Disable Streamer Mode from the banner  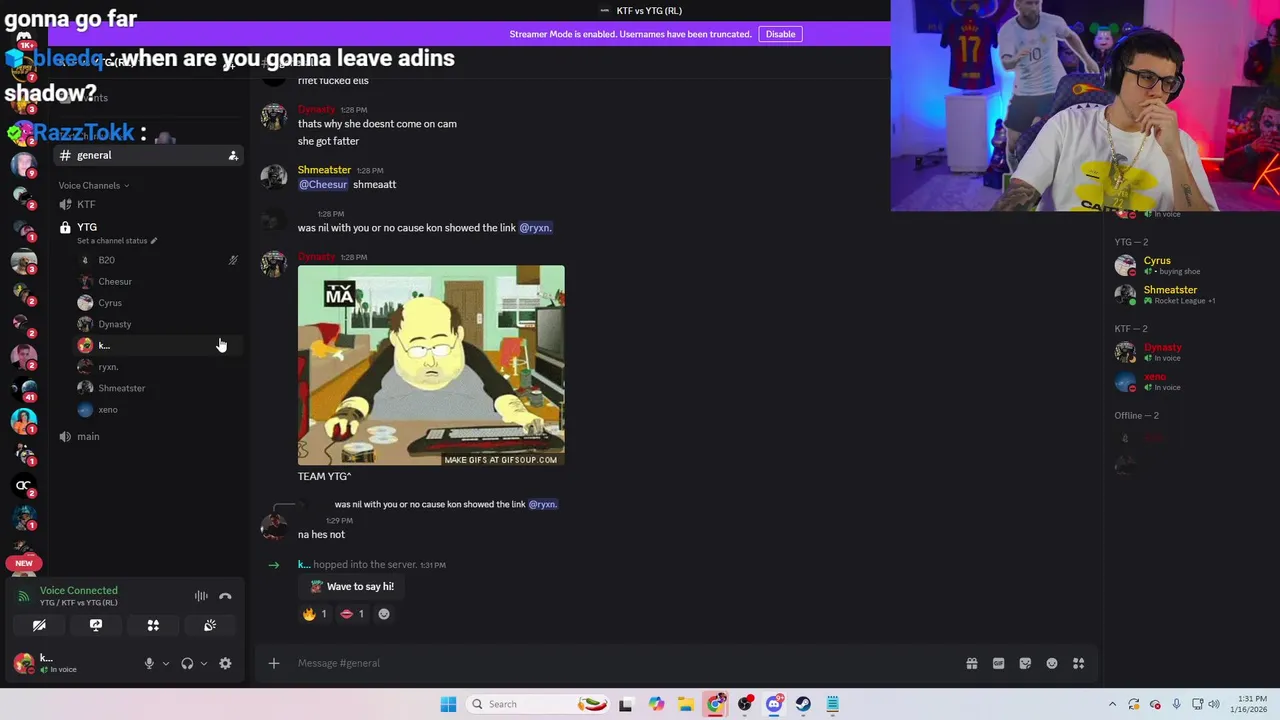780,34
